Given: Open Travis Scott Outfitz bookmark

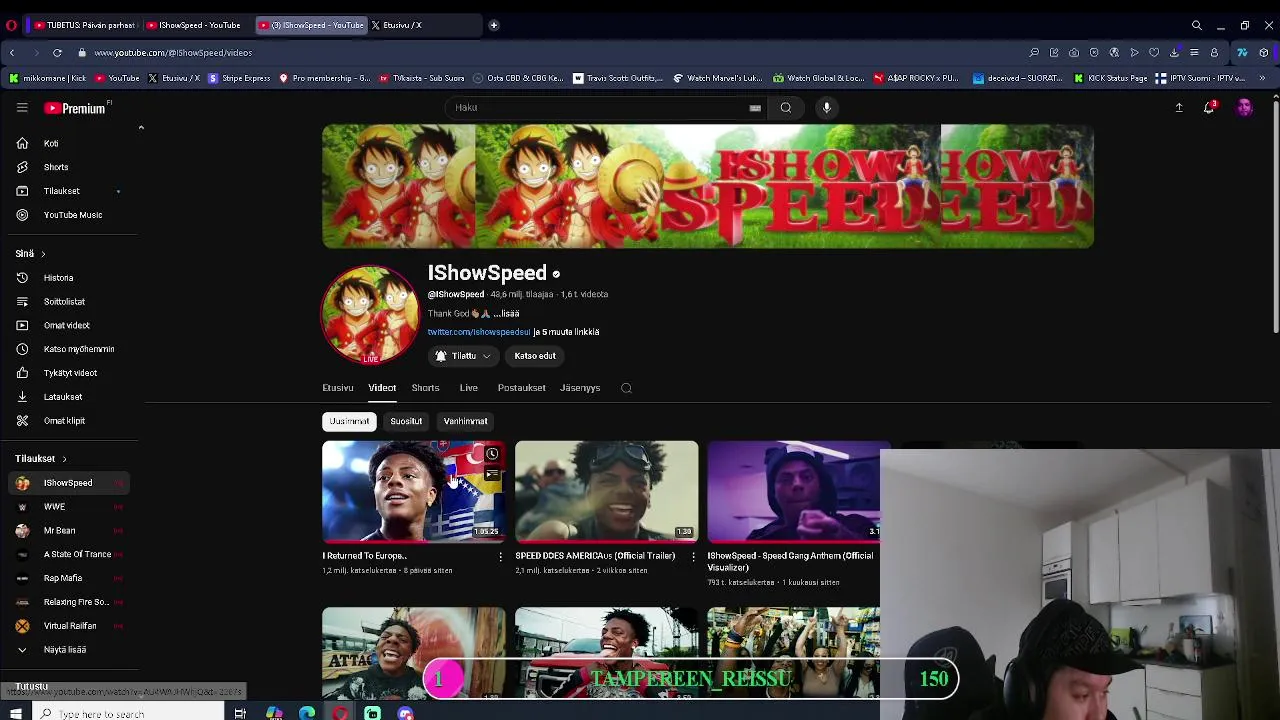Looking at the screenshot, I should (x=618, y=78).
